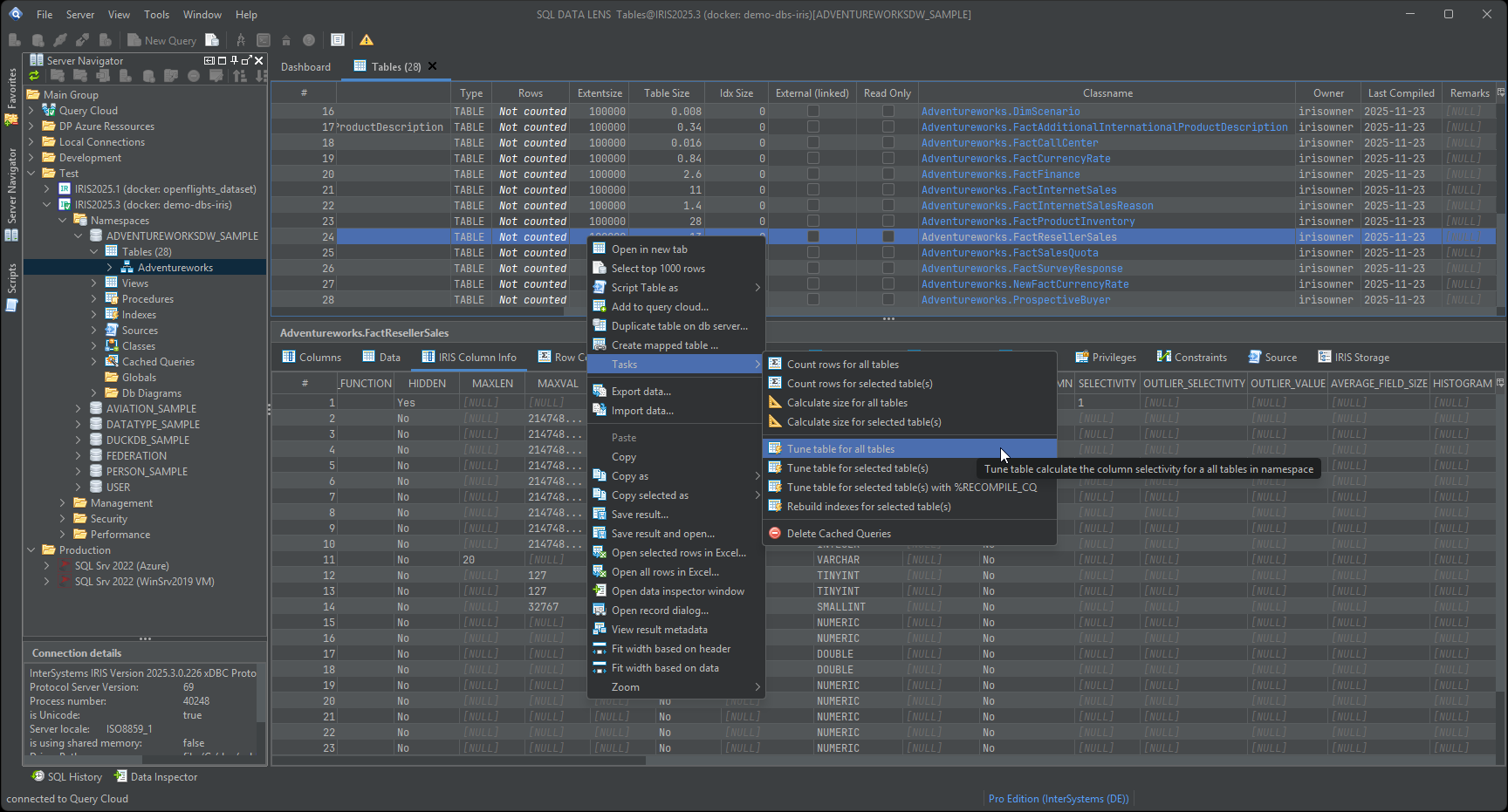
Task: Pin the Server Navigator panel
Action: 234,60
